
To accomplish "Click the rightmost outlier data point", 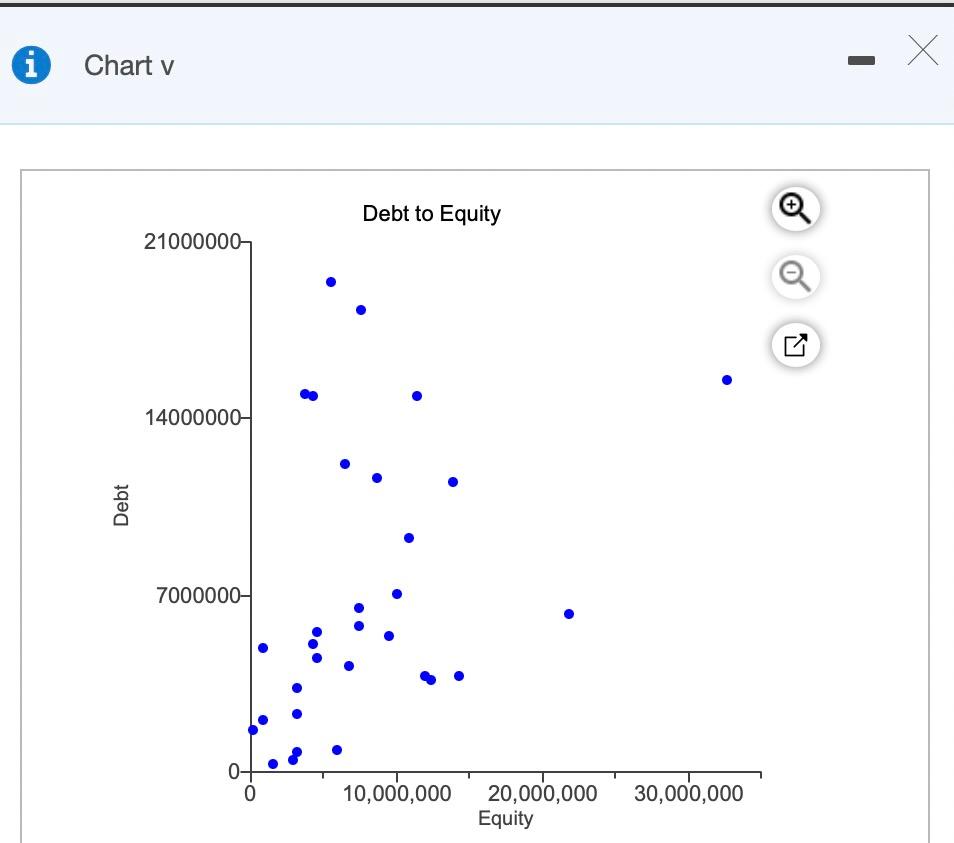I will coord(726,379).
